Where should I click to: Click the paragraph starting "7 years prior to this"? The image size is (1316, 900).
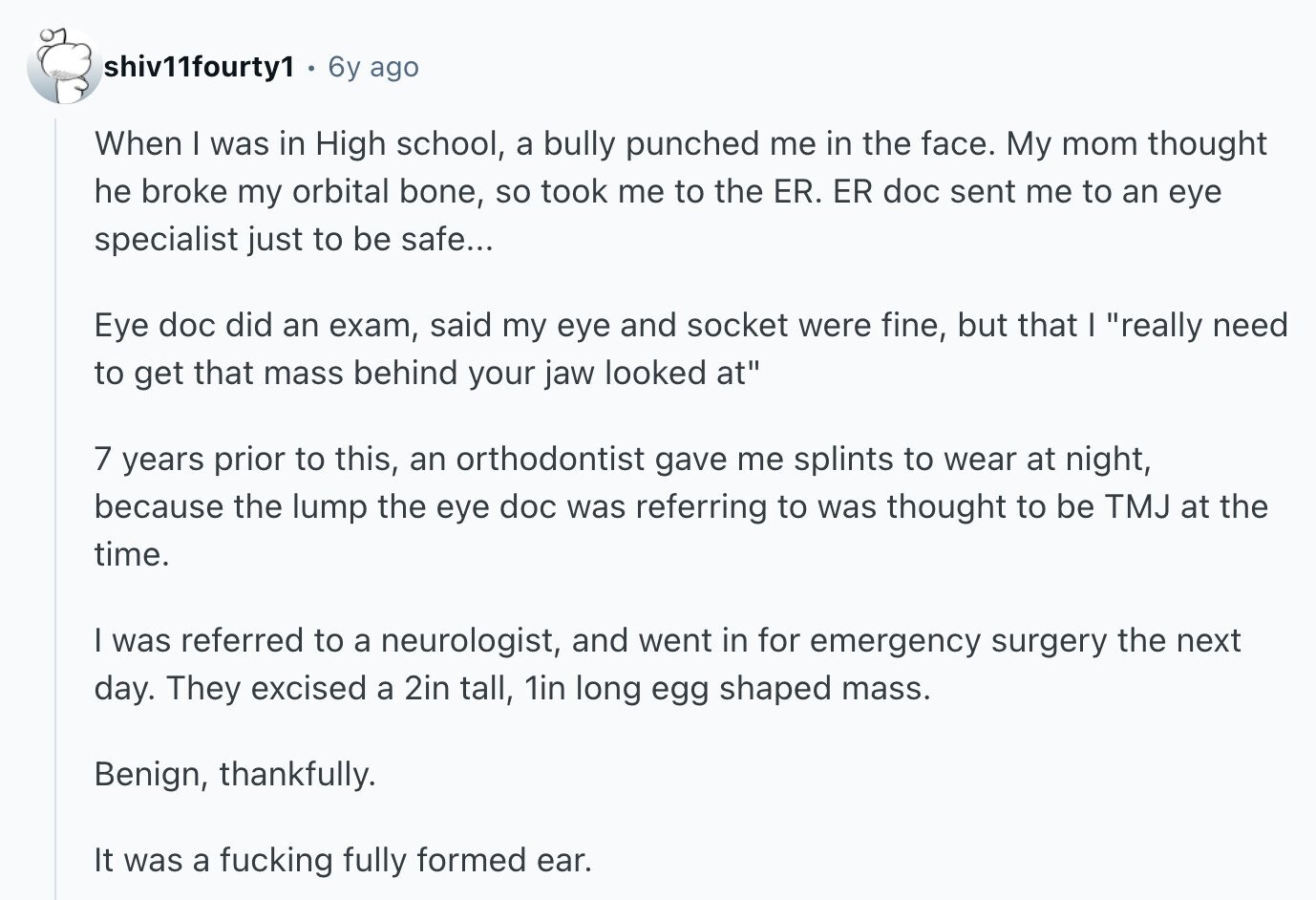point(680,506)
